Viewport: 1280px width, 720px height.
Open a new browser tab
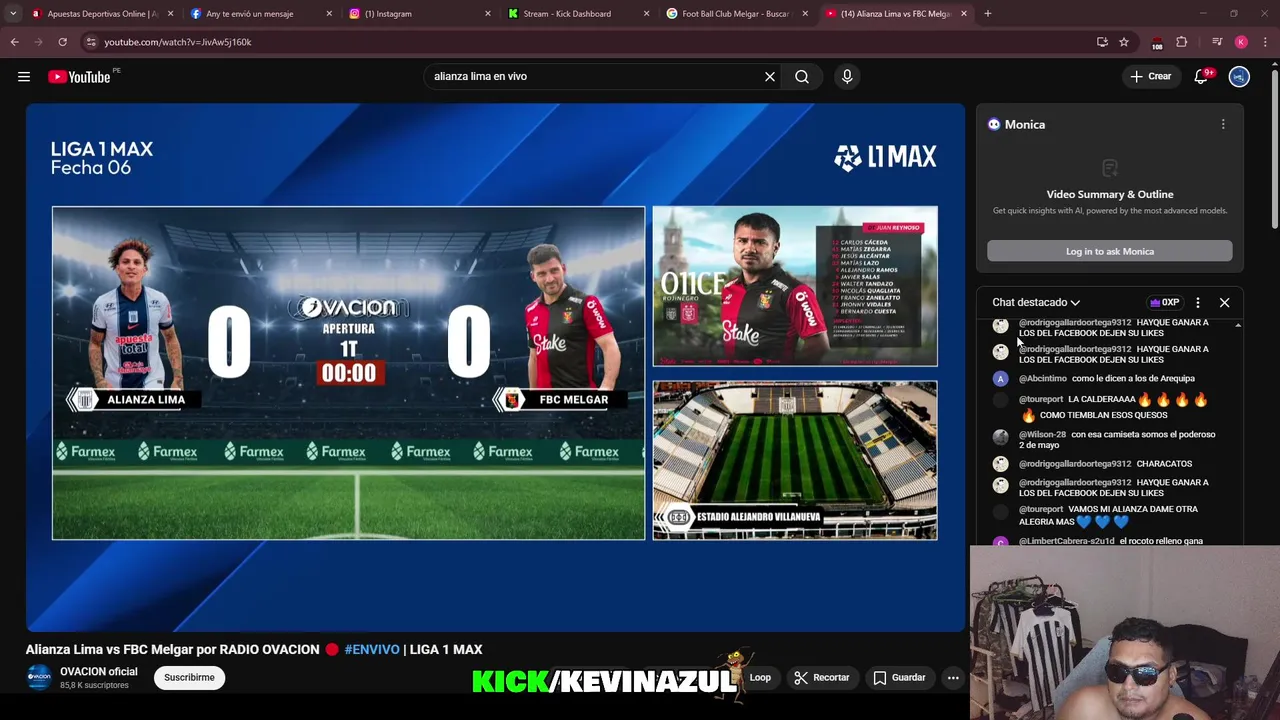[988, 14]
